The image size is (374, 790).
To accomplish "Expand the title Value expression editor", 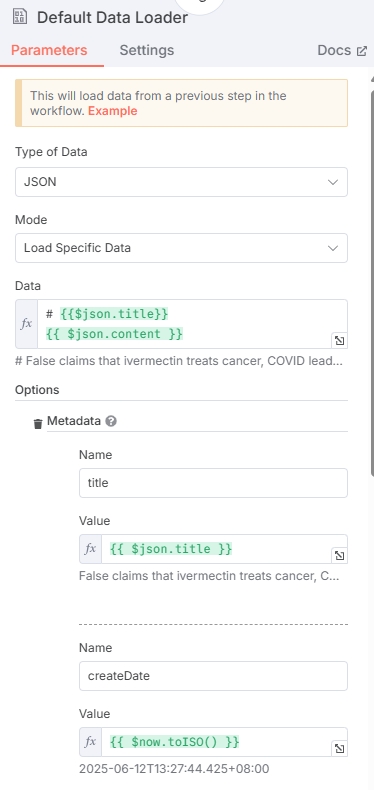I will pyautogui.click(x=339, y=555).
